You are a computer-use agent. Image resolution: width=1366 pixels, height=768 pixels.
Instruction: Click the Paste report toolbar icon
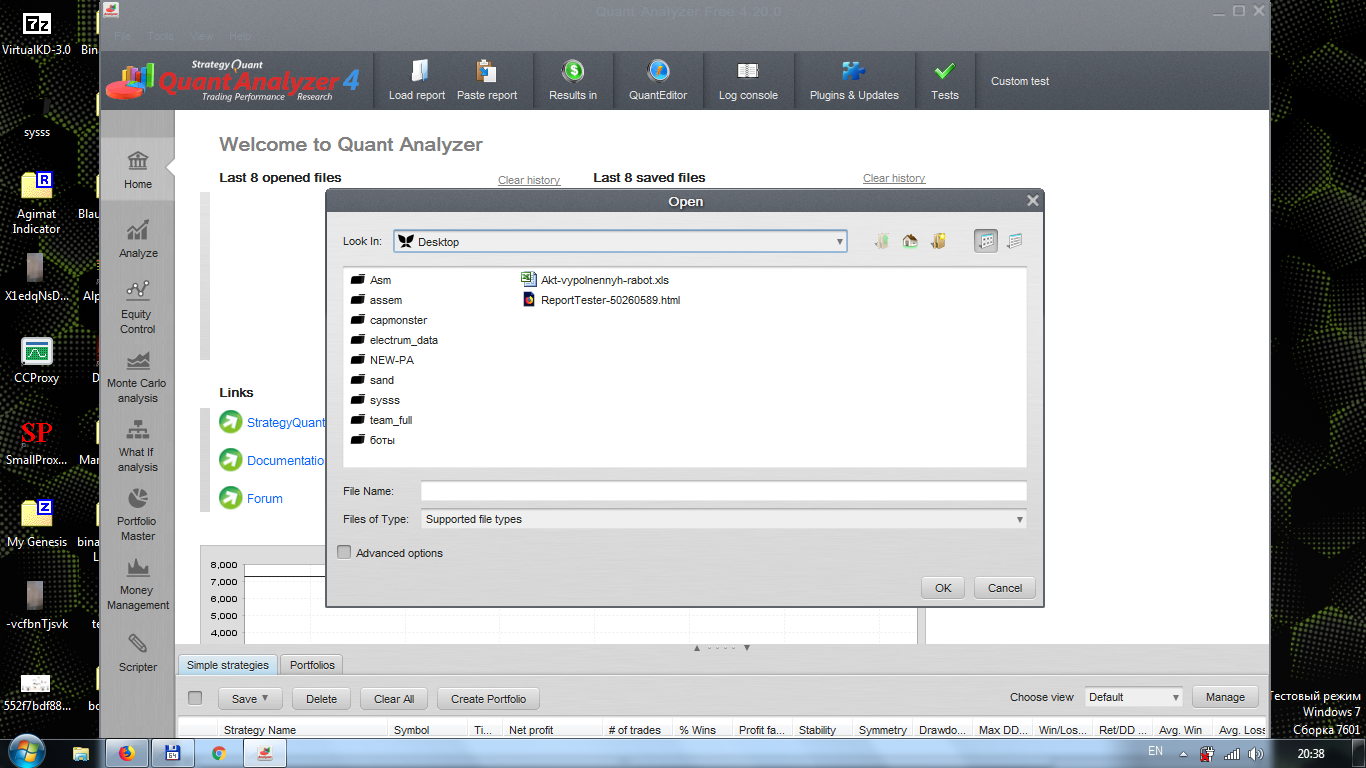(x=487, y=80)
